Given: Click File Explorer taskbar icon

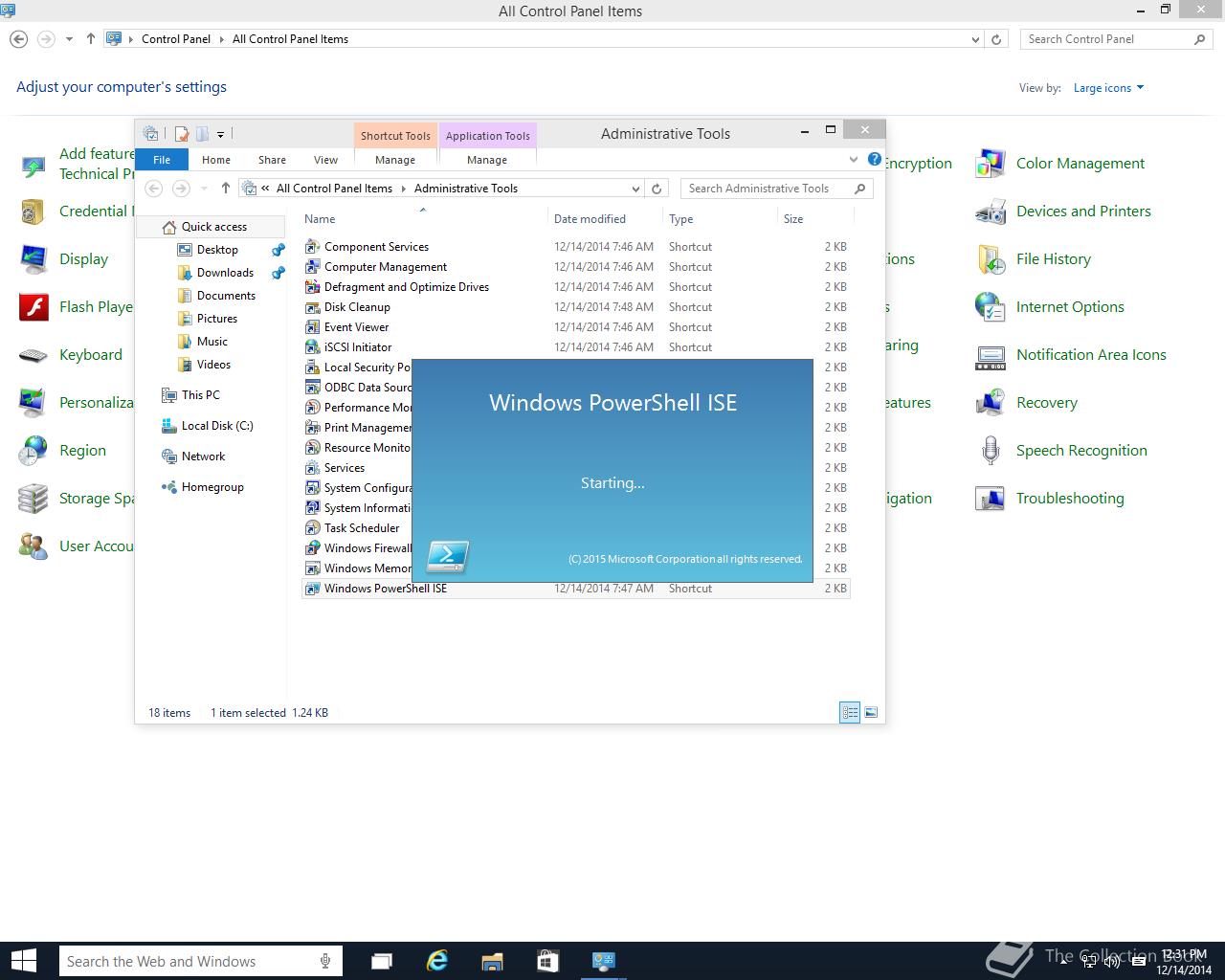Looking at the screenshot, I should [492, 961].
